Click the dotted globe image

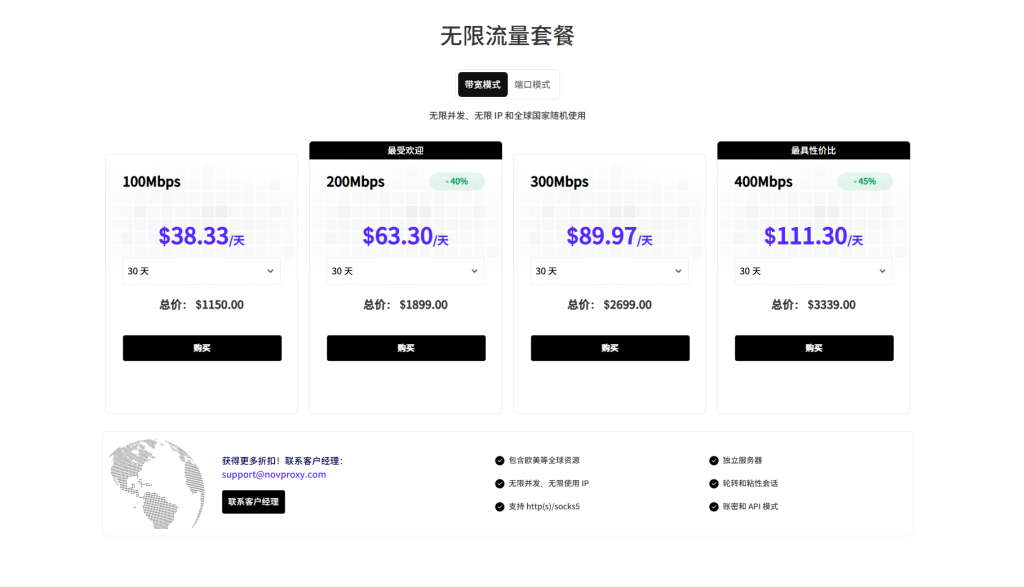156,484
